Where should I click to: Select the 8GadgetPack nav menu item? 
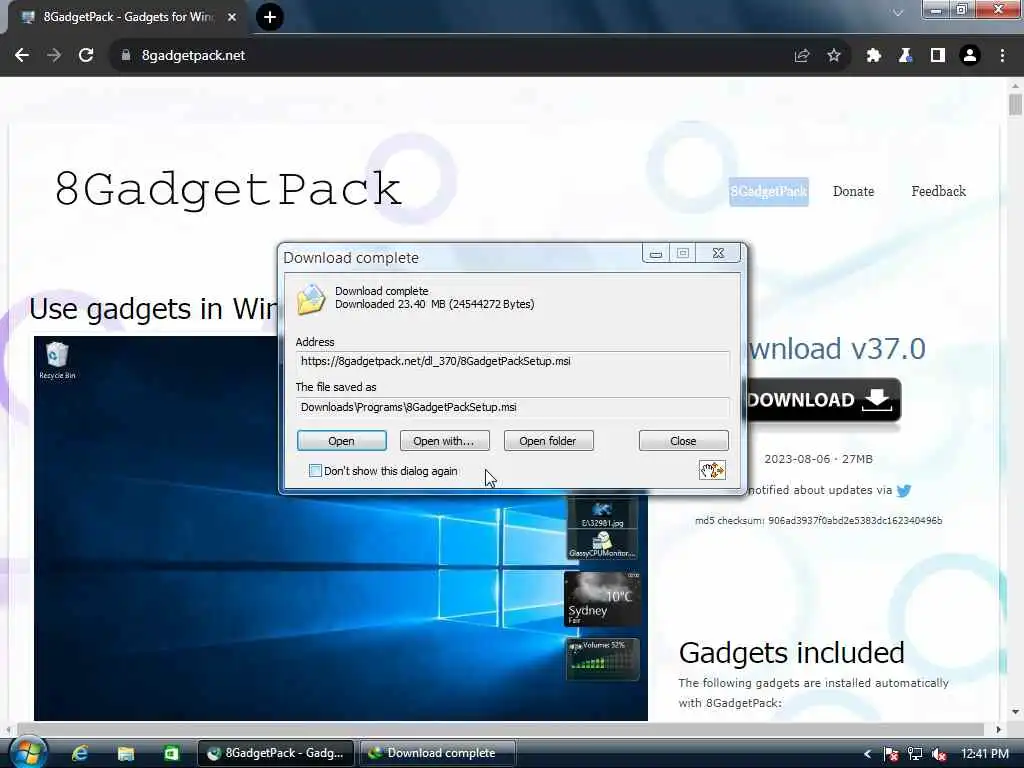[769, 191]
